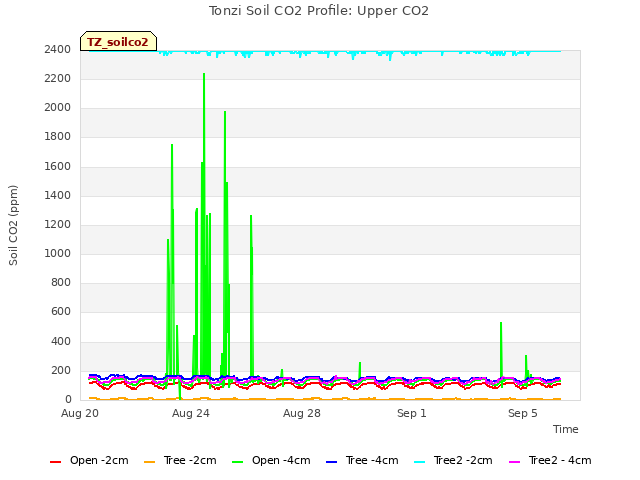Click the '2200' y-axis tick label
This screenshot has width=640, height=480.
tap(58, 78)
